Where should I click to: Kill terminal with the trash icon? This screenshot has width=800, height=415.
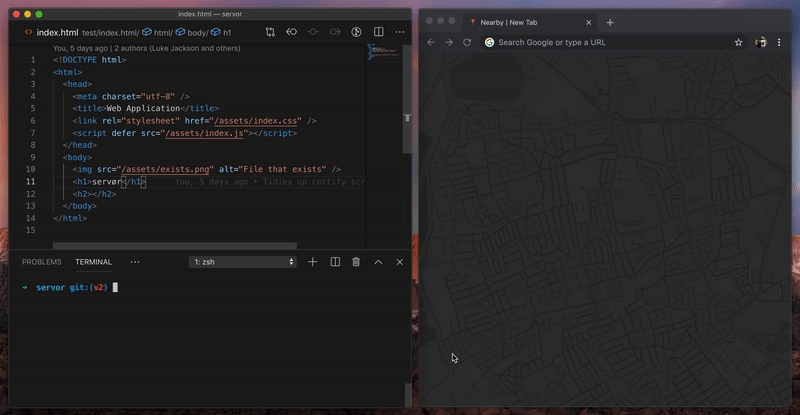pos(356,262)
